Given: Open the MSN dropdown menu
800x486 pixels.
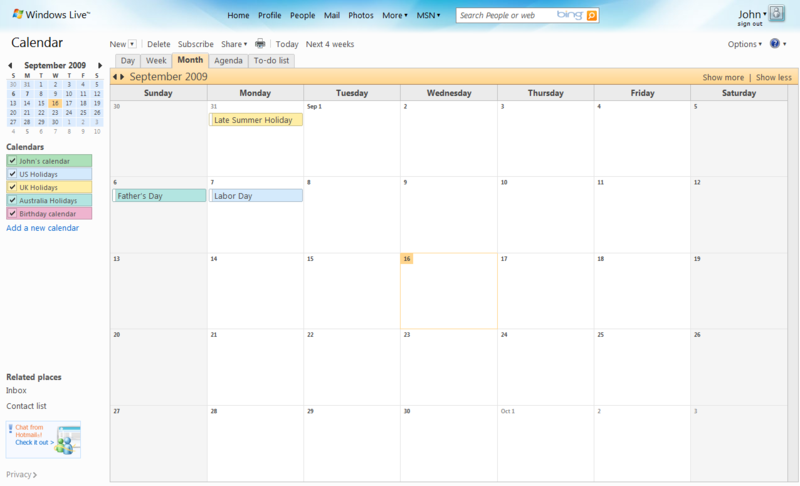Looking at the screenshot, I should tap(428, 15).
